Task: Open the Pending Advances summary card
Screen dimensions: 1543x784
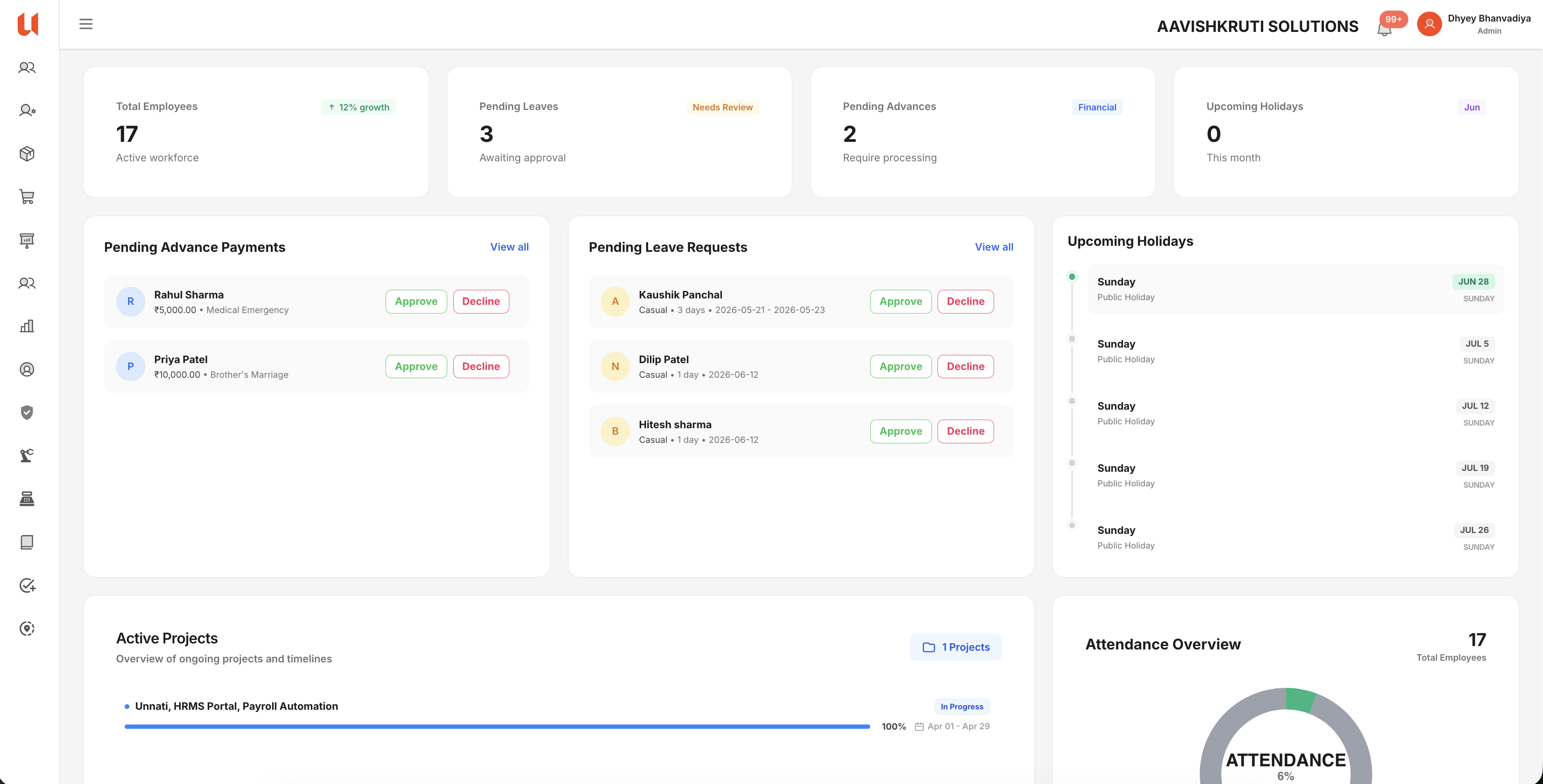Action: tap(982, 132)
